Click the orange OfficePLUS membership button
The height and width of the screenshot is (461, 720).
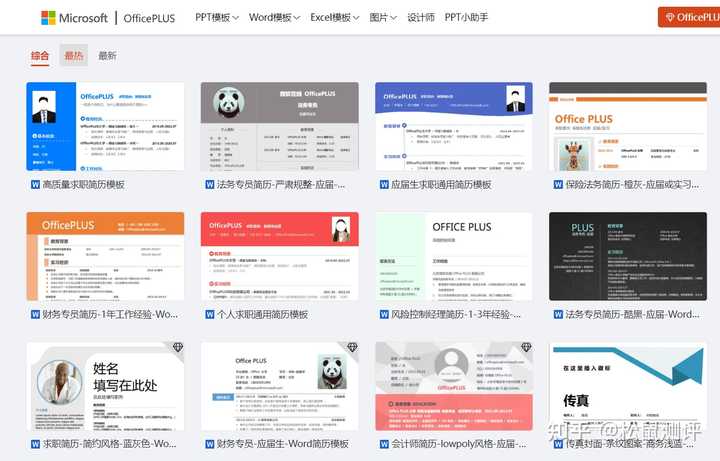pyautogui.click(x=689, y=17)
